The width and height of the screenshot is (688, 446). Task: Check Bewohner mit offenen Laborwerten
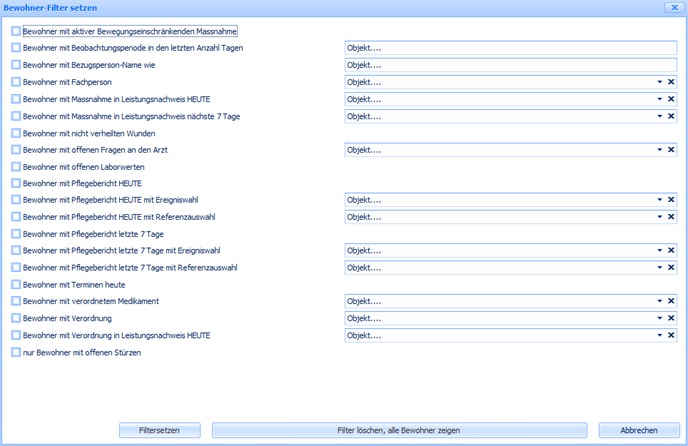(x=16, y=167)
